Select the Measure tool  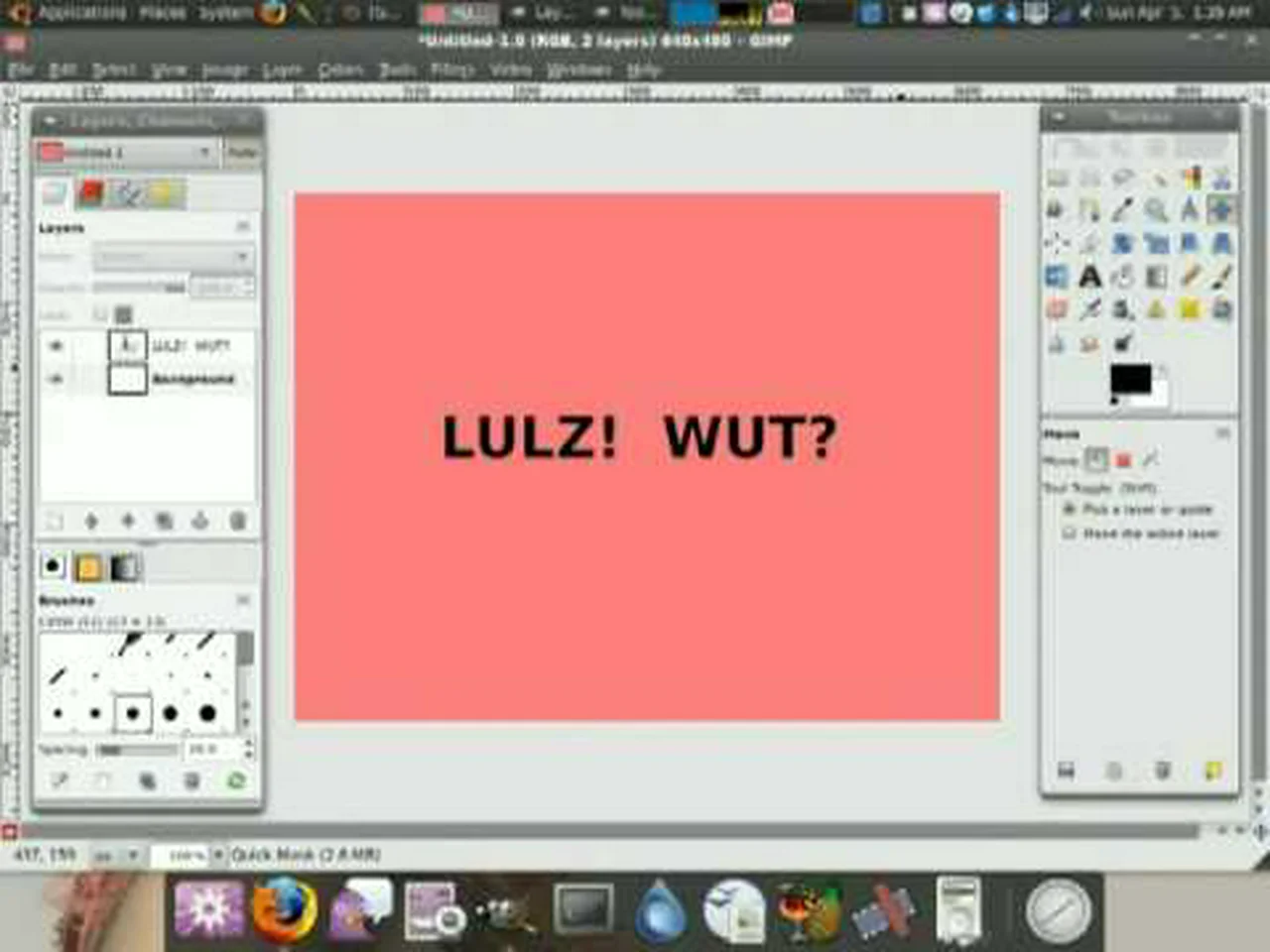[x=1190, y=210]
